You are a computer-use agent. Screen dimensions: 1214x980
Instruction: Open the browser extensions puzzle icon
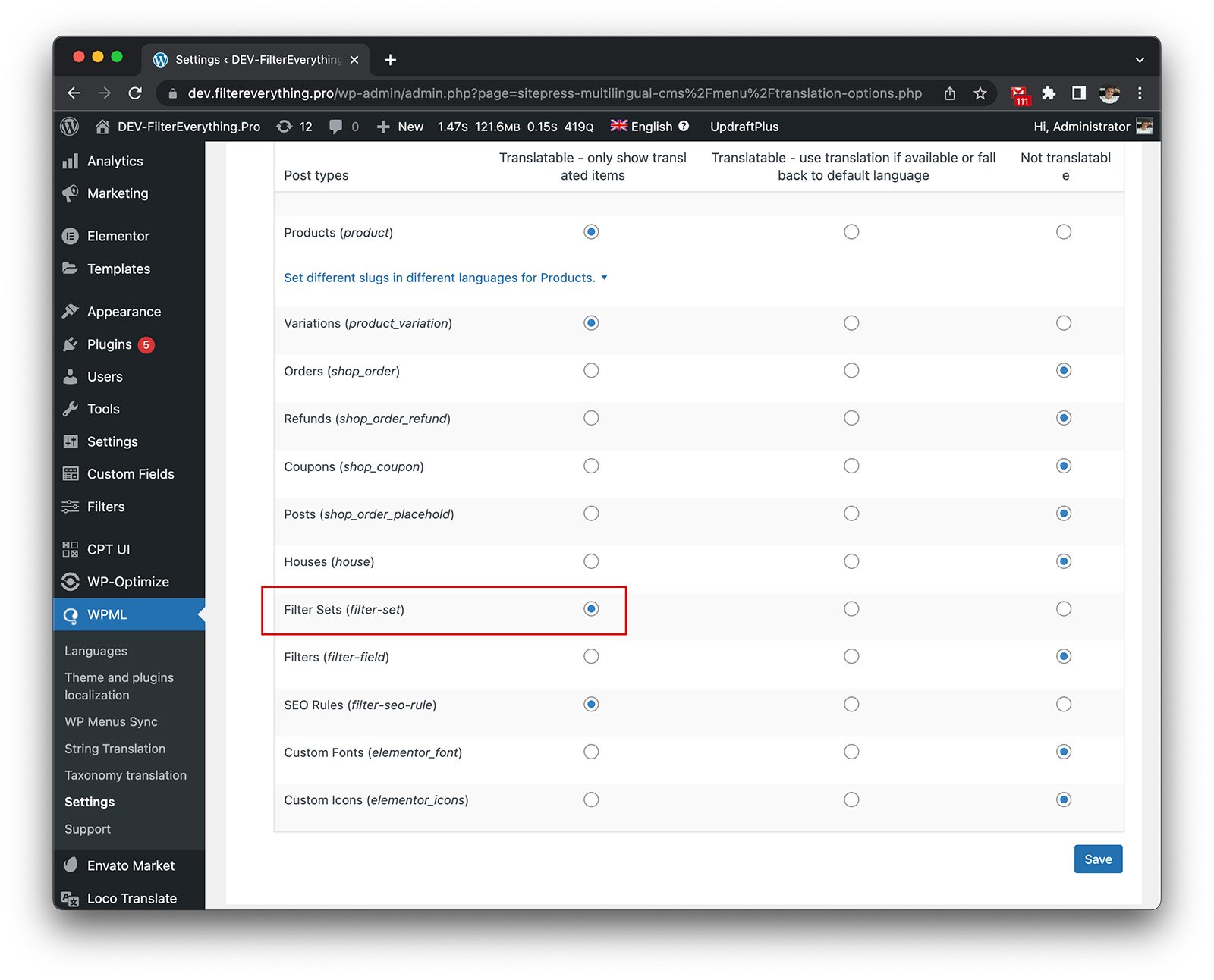(x=1049, y=93)
